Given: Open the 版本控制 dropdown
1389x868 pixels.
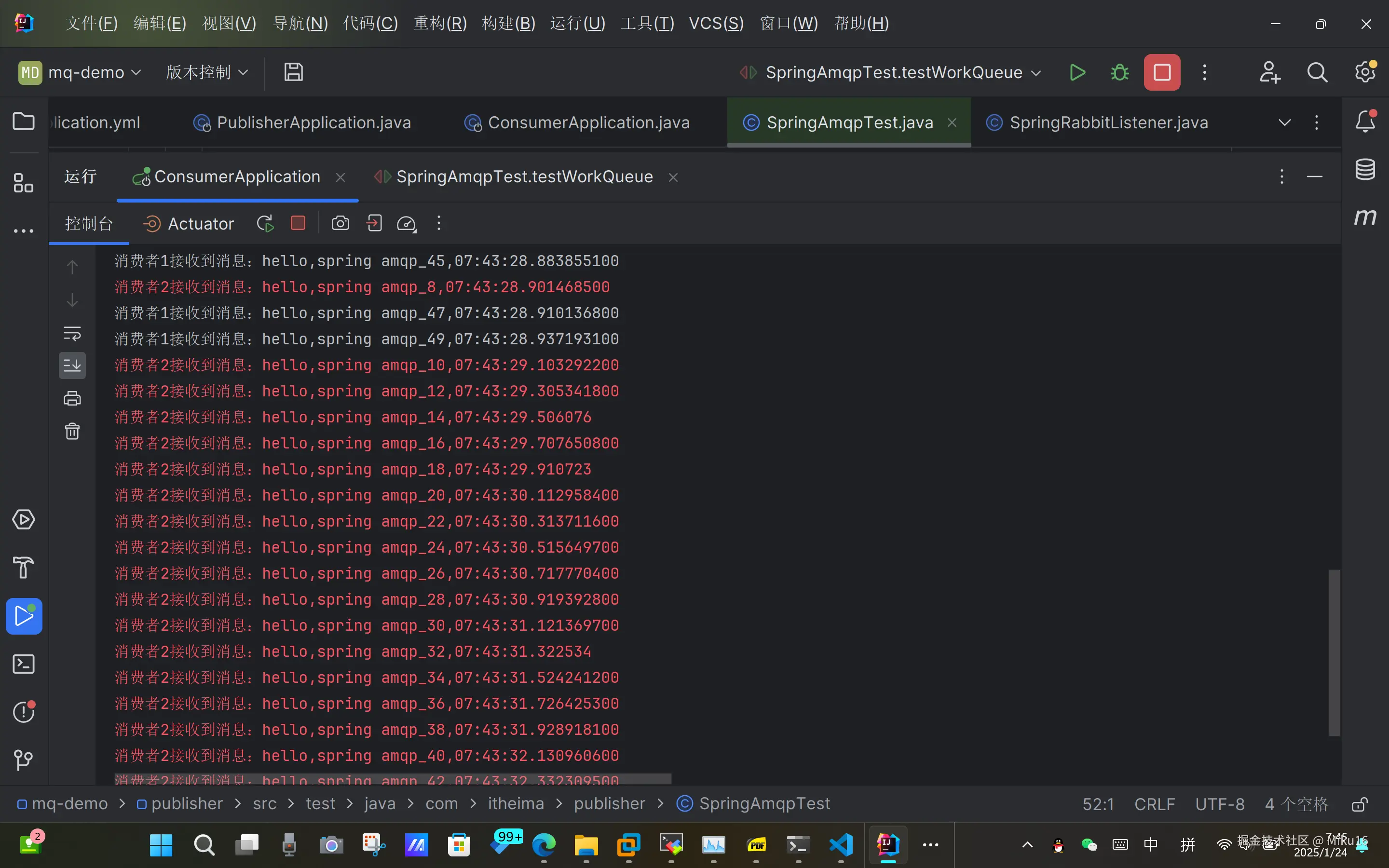Looking at the screenshot, I should click(206, 72).
